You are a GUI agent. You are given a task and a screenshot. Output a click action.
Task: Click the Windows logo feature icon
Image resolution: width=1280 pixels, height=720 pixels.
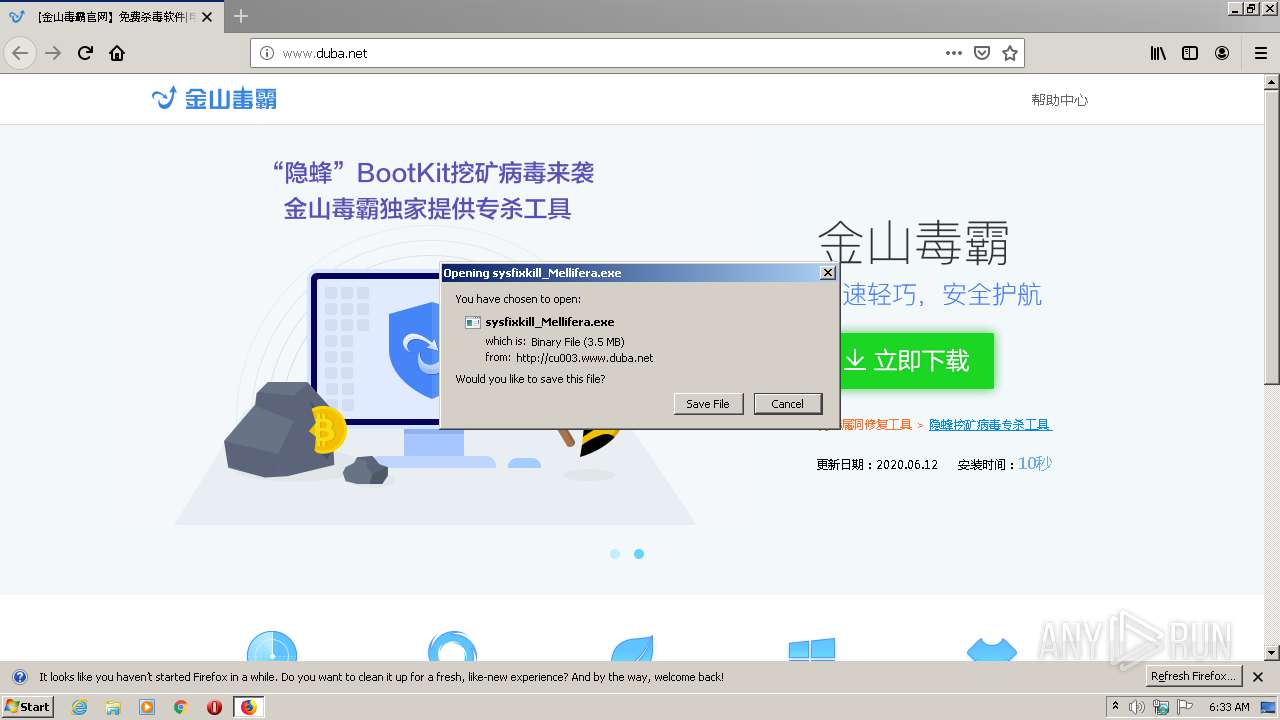click(812, 649)
